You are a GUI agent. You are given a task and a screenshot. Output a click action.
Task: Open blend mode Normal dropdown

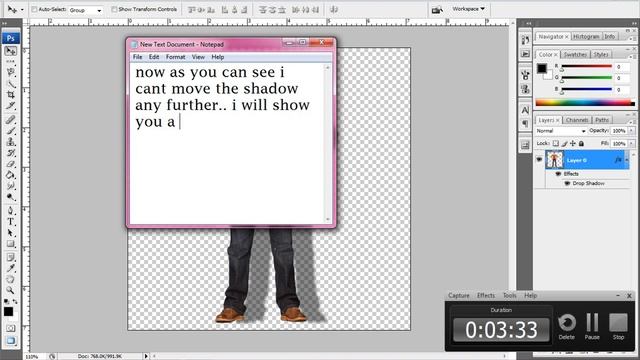tap(560, 131)
